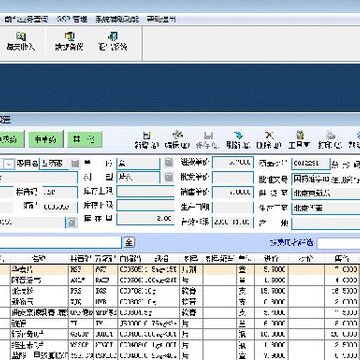Click the green button just left of the 新增 icon
The height and width of the screenshot is (360, 360).
(85, 140)
